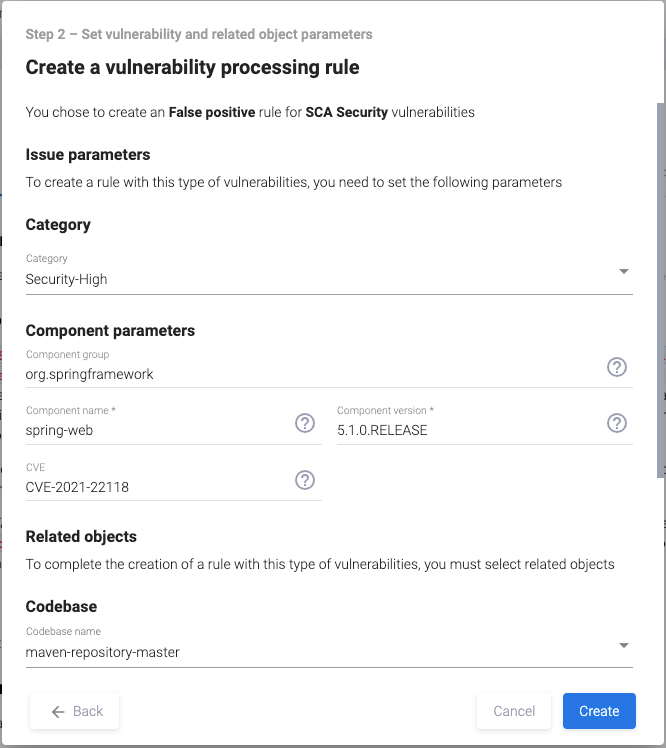
Task: Click the left arrow on Back button
Action: [58, 711]
